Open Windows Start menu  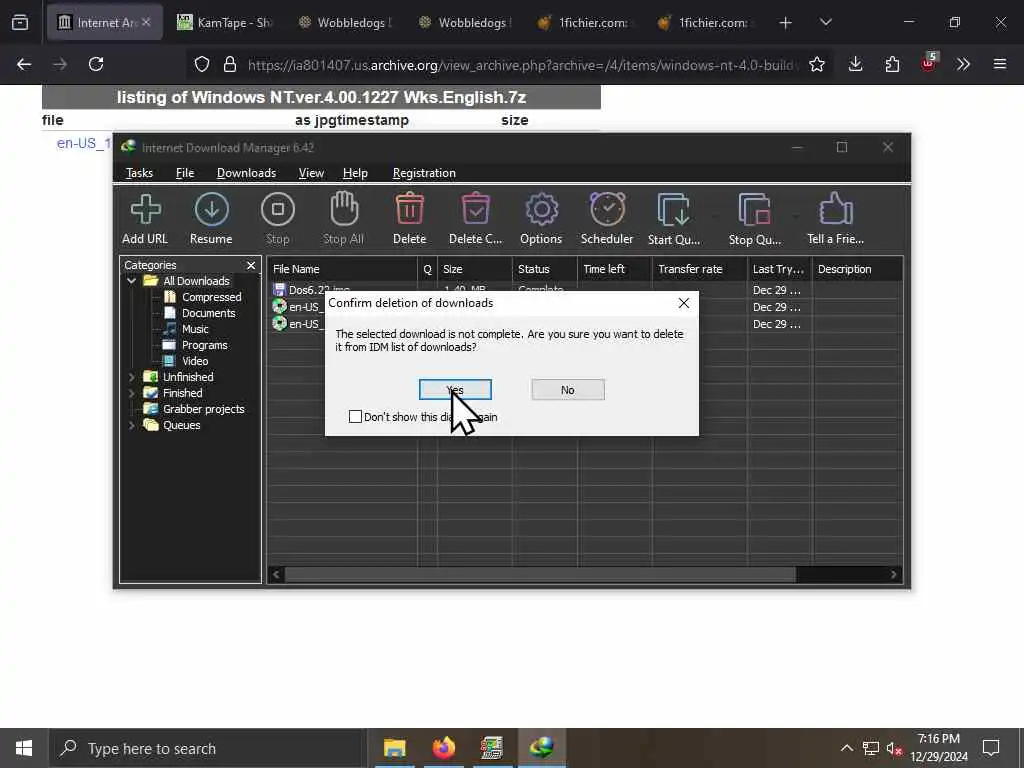[x=24, y=748]
